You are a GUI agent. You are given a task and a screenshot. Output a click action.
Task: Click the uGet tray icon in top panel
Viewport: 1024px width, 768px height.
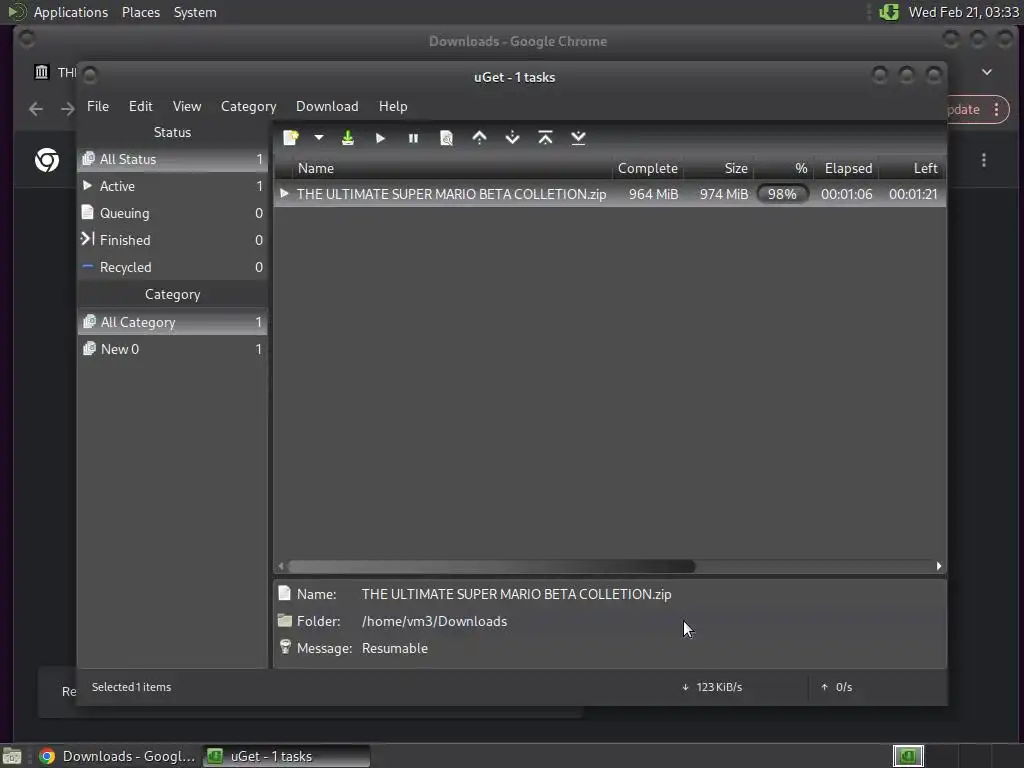889,12
